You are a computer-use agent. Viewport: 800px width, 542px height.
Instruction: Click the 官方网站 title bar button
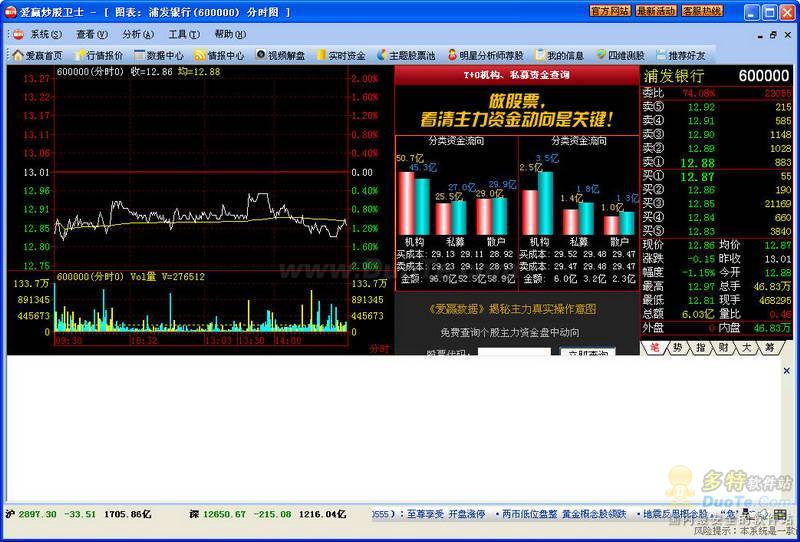(610, 11)
